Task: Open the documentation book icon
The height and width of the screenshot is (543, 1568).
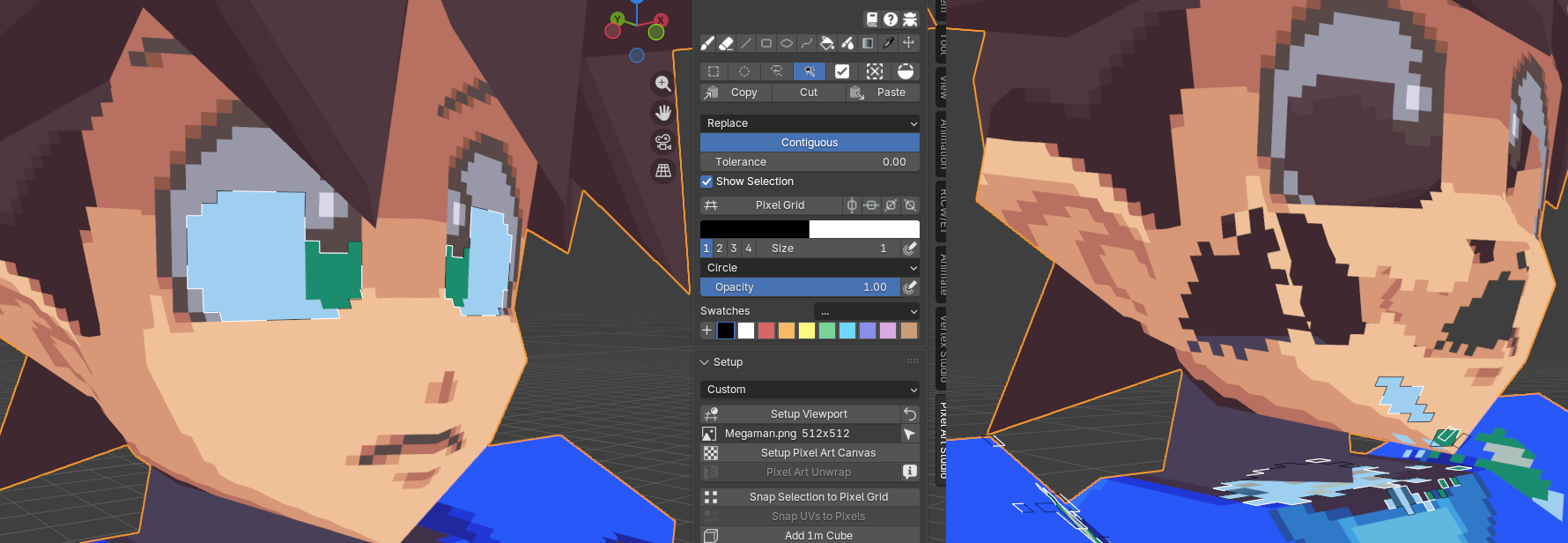Action: point(872,19)
